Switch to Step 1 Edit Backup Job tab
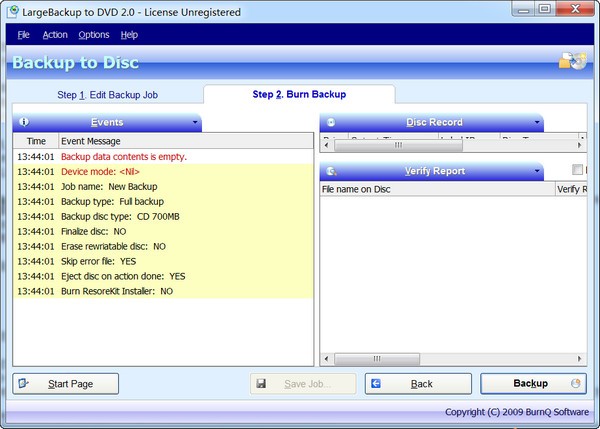Screen dimensions: 600x429 pyautogui.click(x=106, y=94)
